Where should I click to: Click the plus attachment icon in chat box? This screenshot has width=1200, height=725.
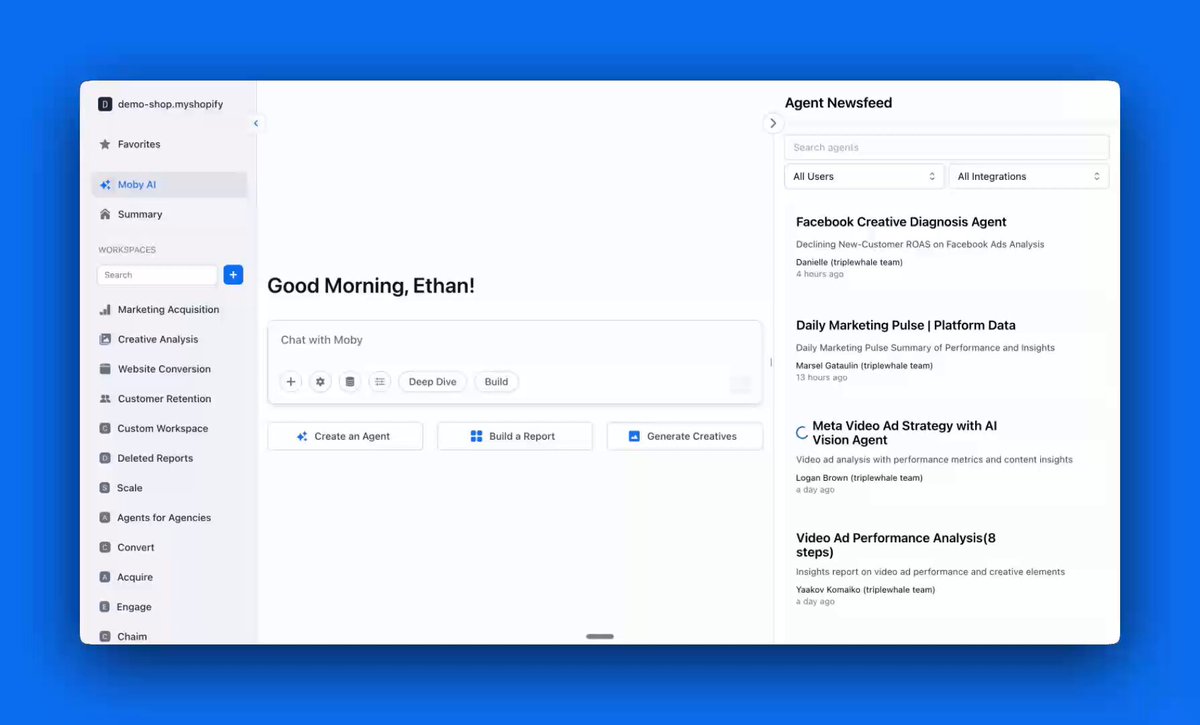click(x=291, y=382)
